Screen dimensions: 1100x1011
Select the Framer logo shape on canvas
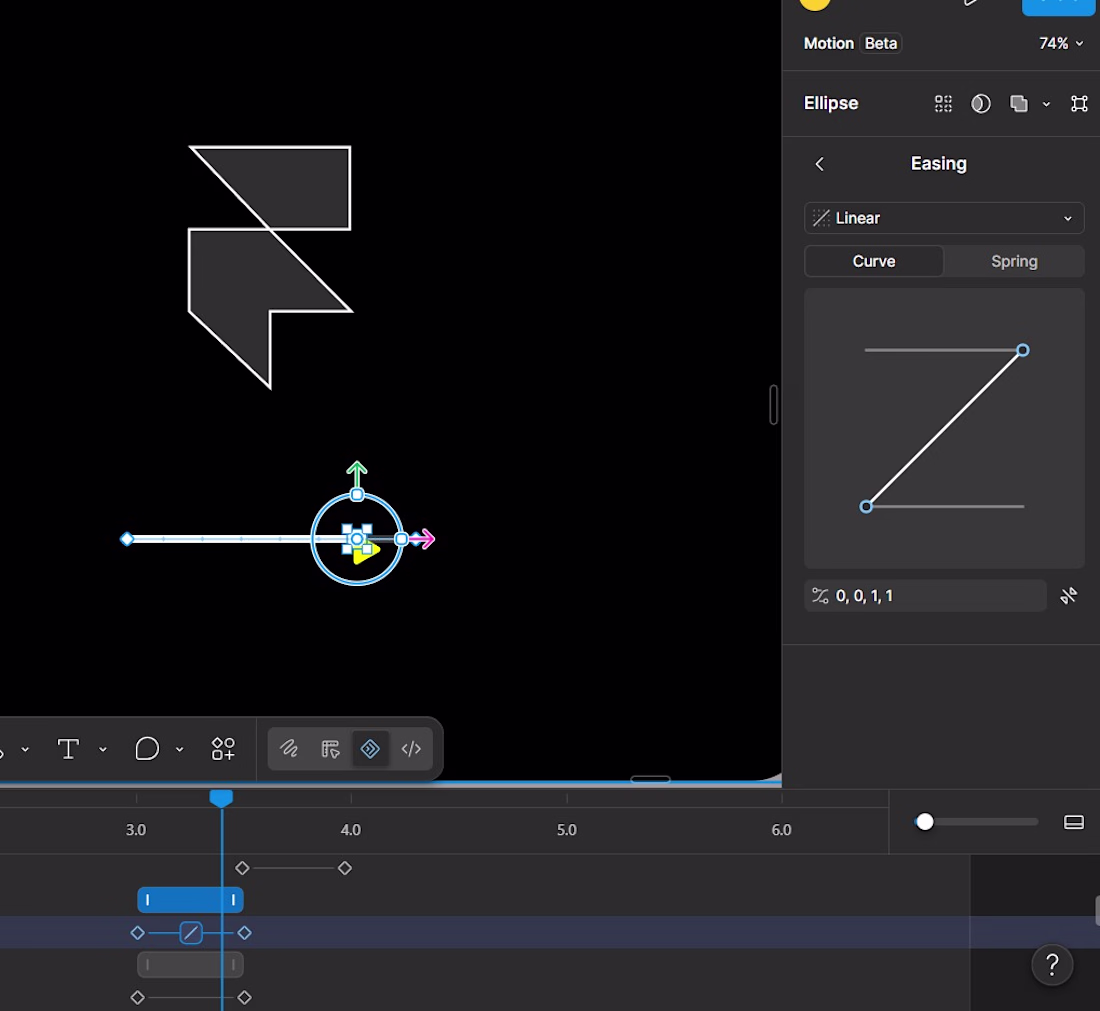270,267
